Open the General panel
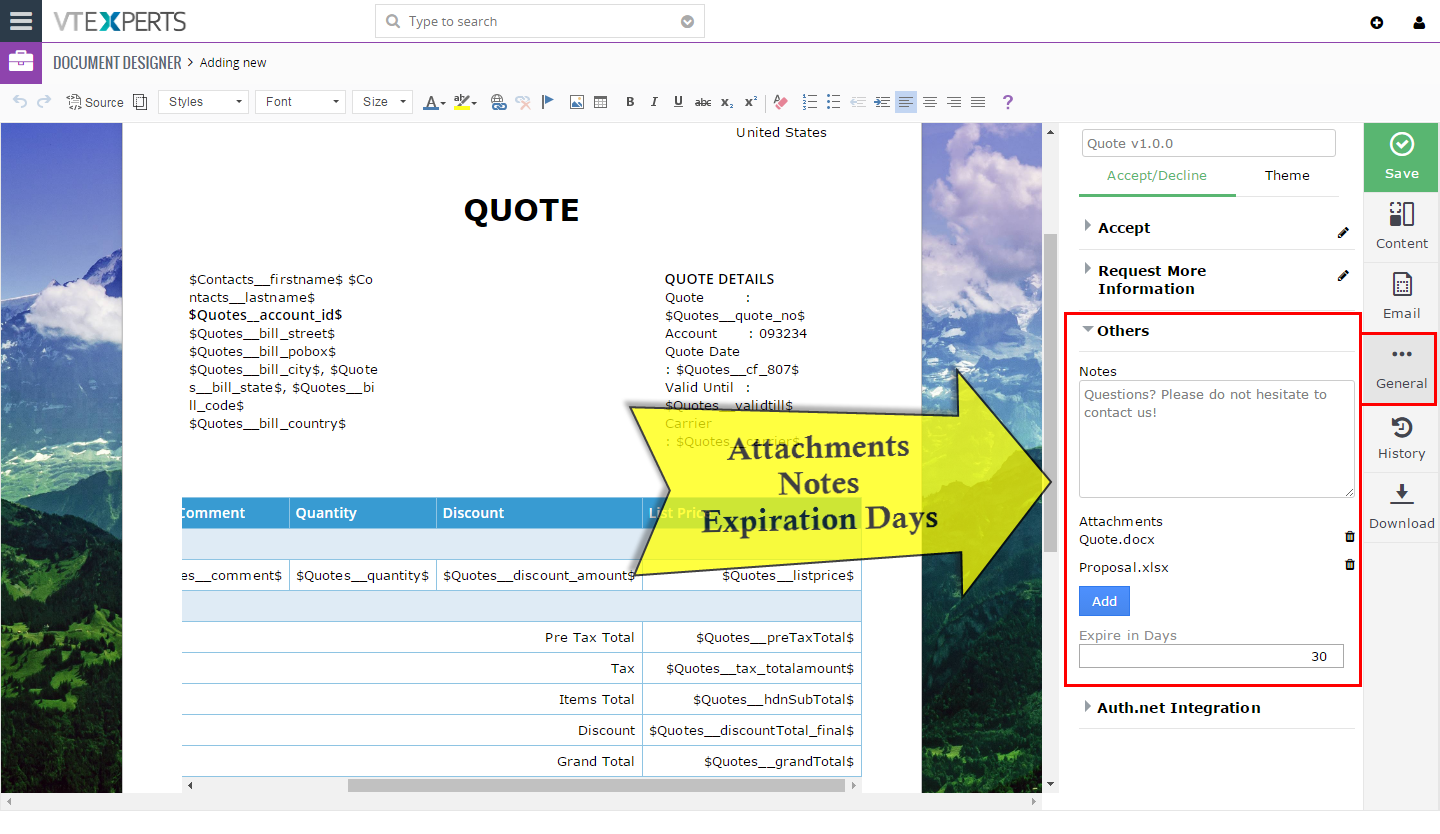This screenshot has height=834, width=1440. tap(1401, 368)
